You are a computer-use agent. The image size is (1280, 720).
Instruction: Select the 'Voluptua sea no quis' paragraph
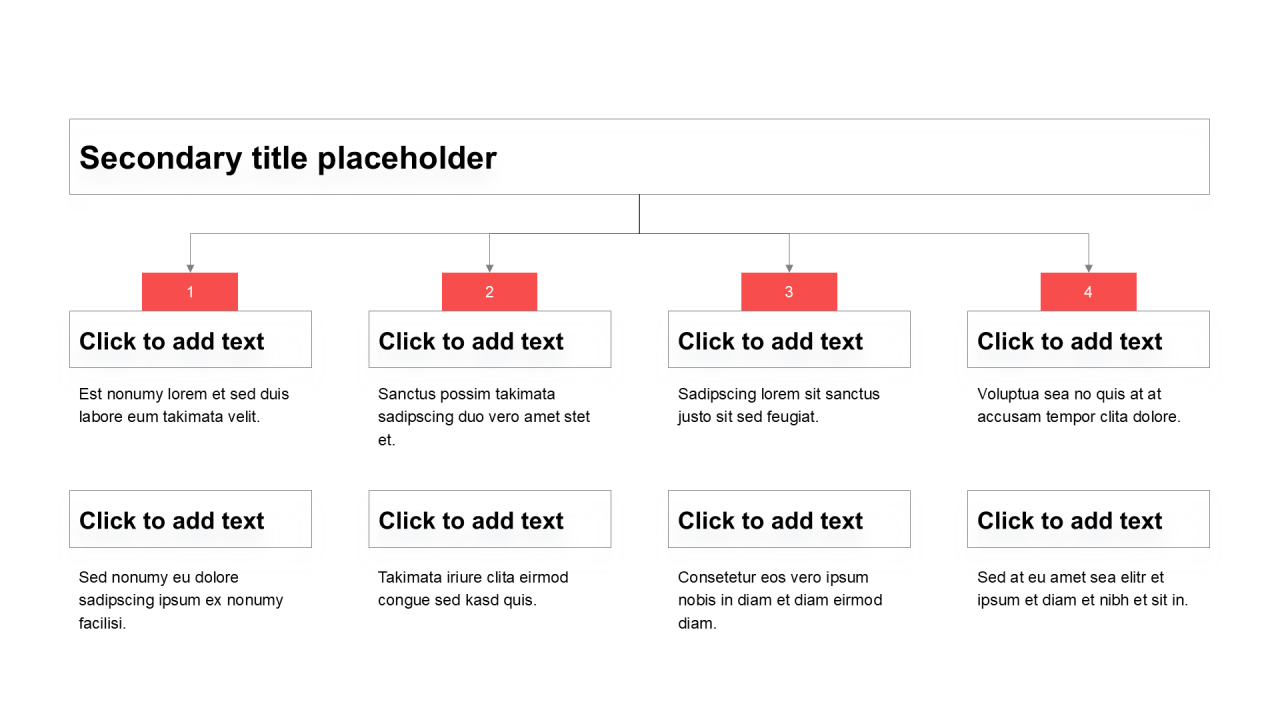[1079, 405]
